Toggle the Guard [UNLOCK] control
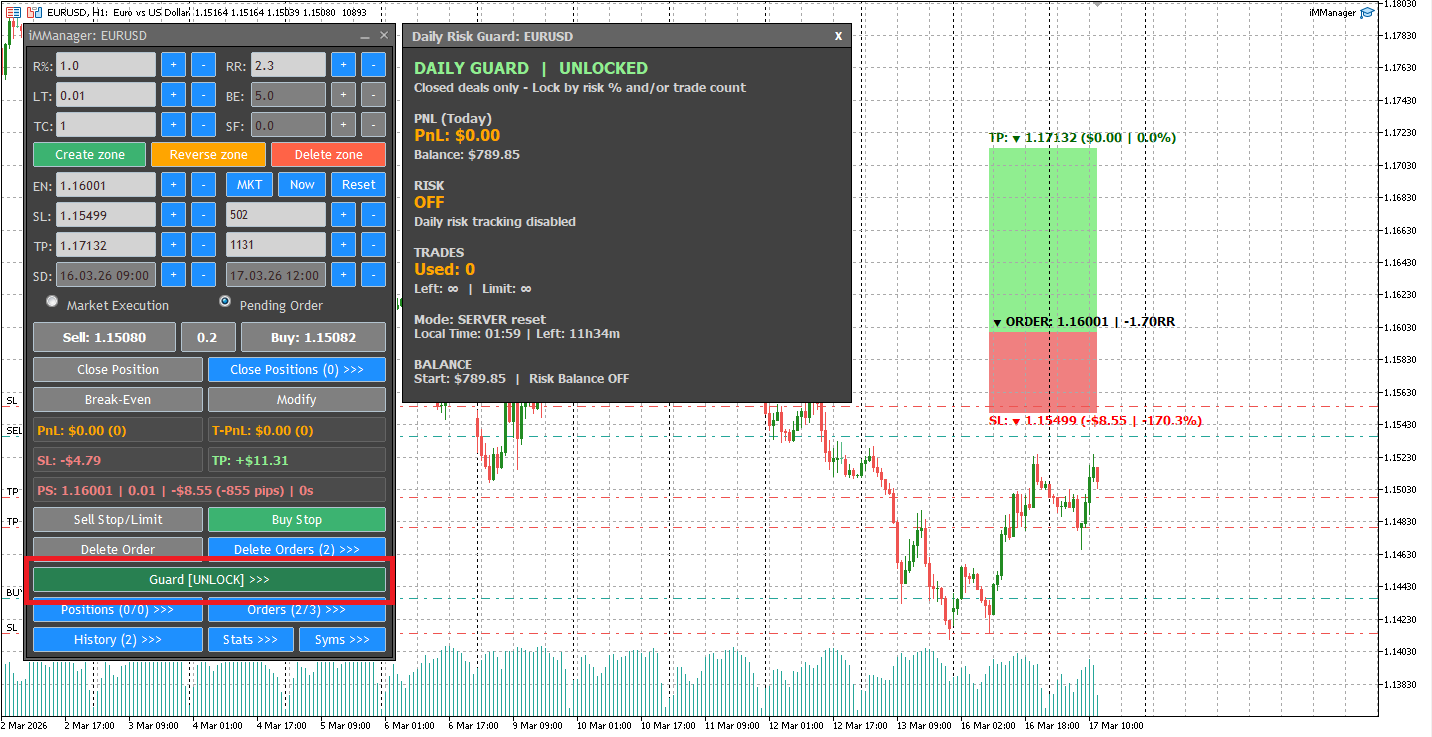Screen dimensions: 1432x737 coord(209,579)
